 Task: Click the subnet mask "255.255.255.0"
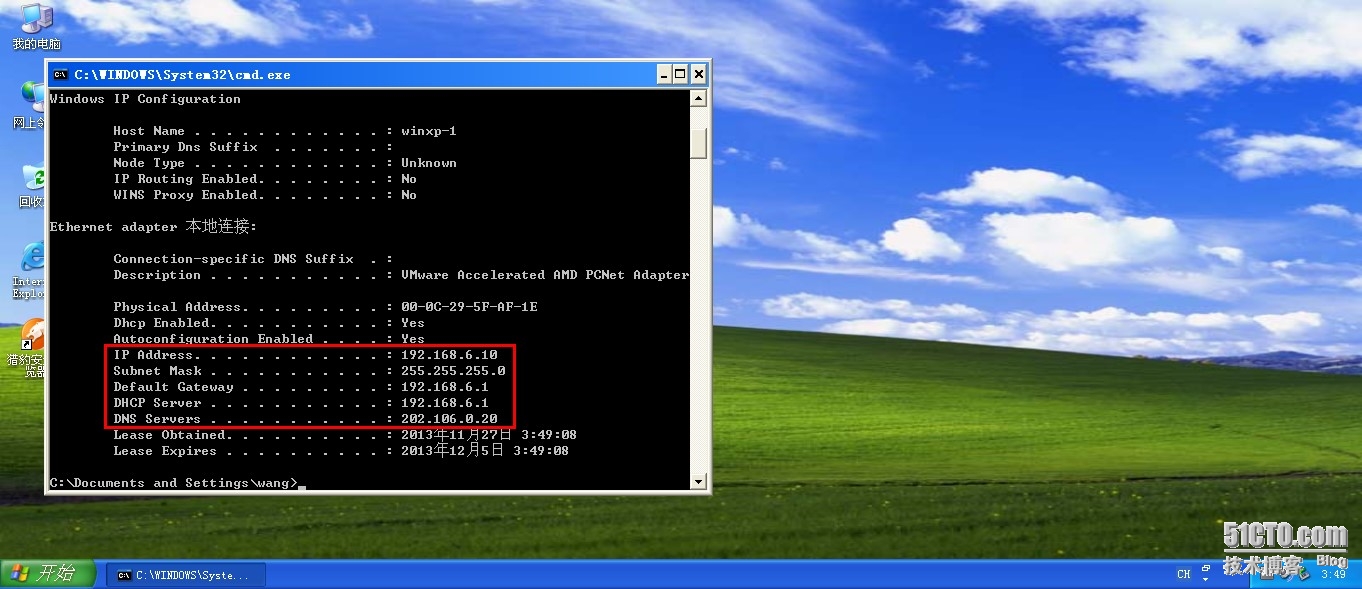453,371
